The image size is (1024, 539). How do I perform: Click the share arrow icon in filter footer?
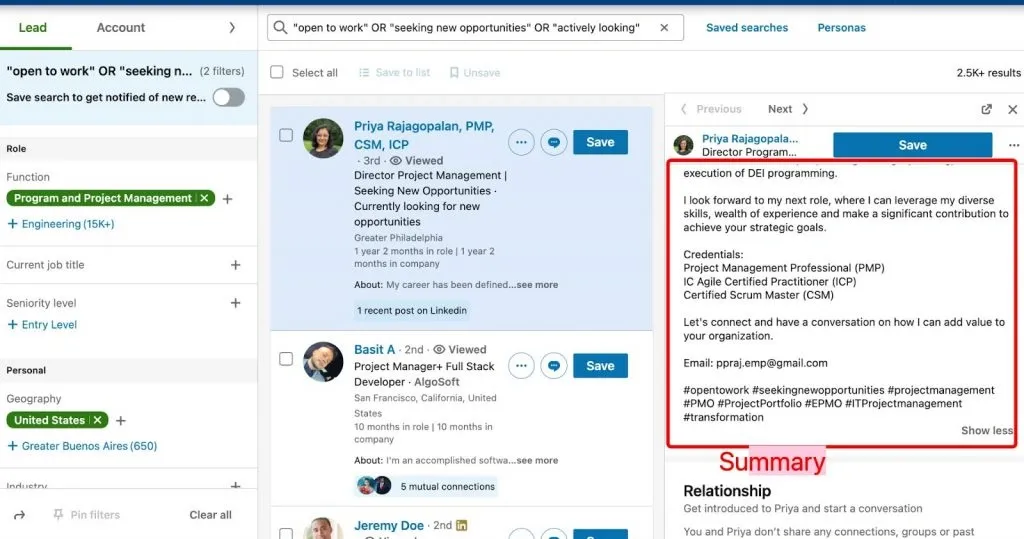(20, 515)
